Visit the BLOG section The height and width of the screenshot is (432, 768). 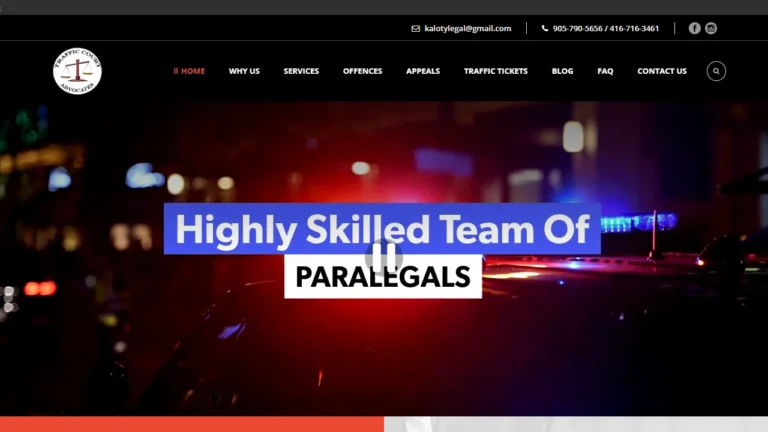[x=562, y=71]
